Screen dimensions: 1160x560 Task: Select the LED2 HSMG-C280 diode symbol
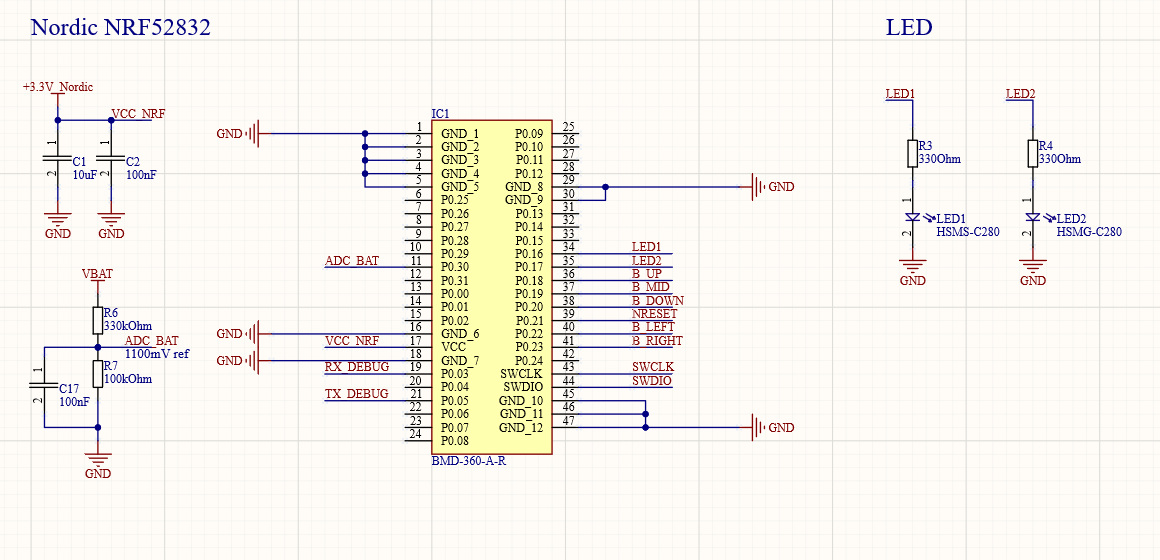[1033, 217]
